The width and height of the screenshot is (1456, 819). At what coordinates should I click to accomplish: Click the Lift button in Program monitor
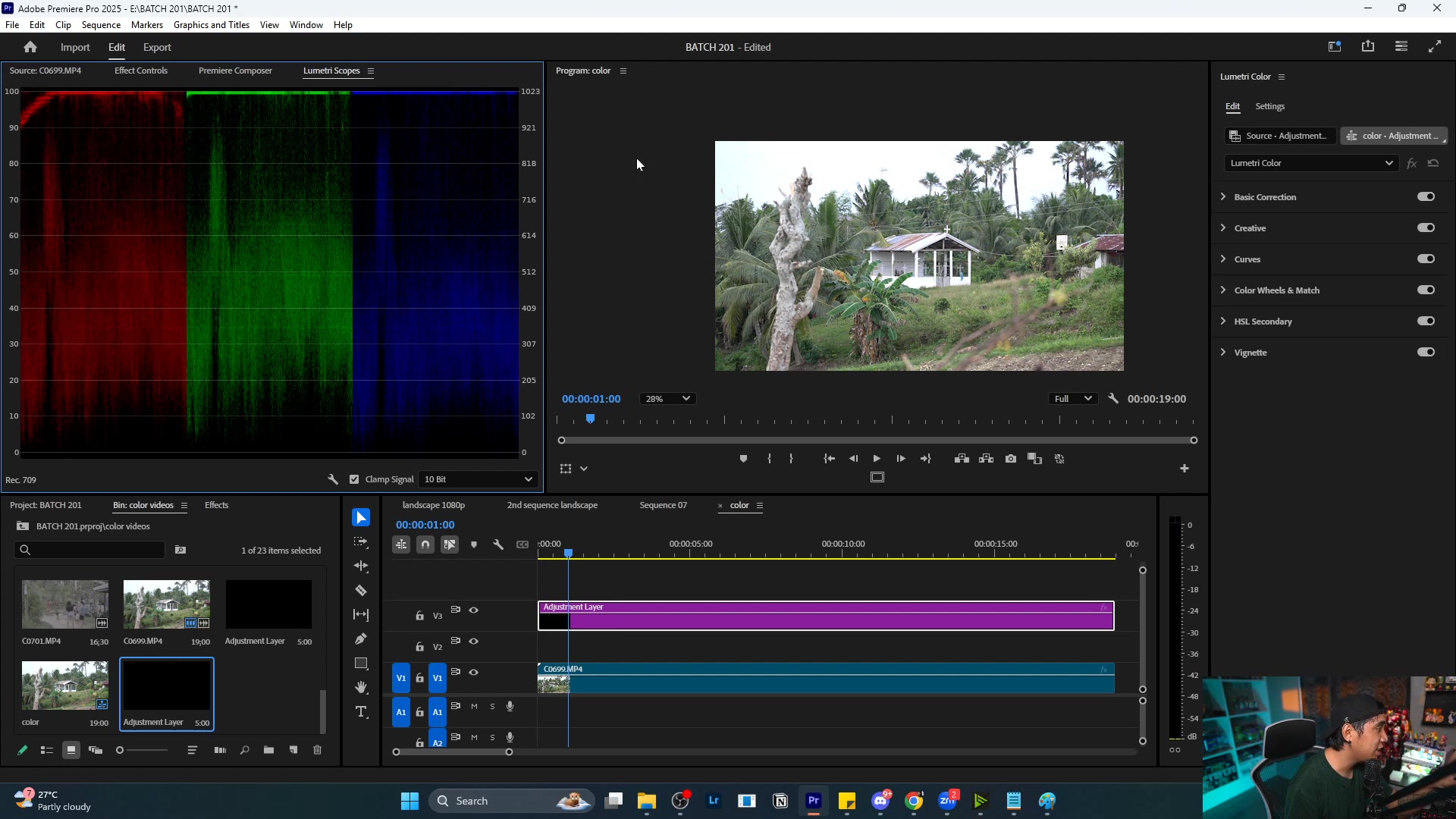pos(962,459)
